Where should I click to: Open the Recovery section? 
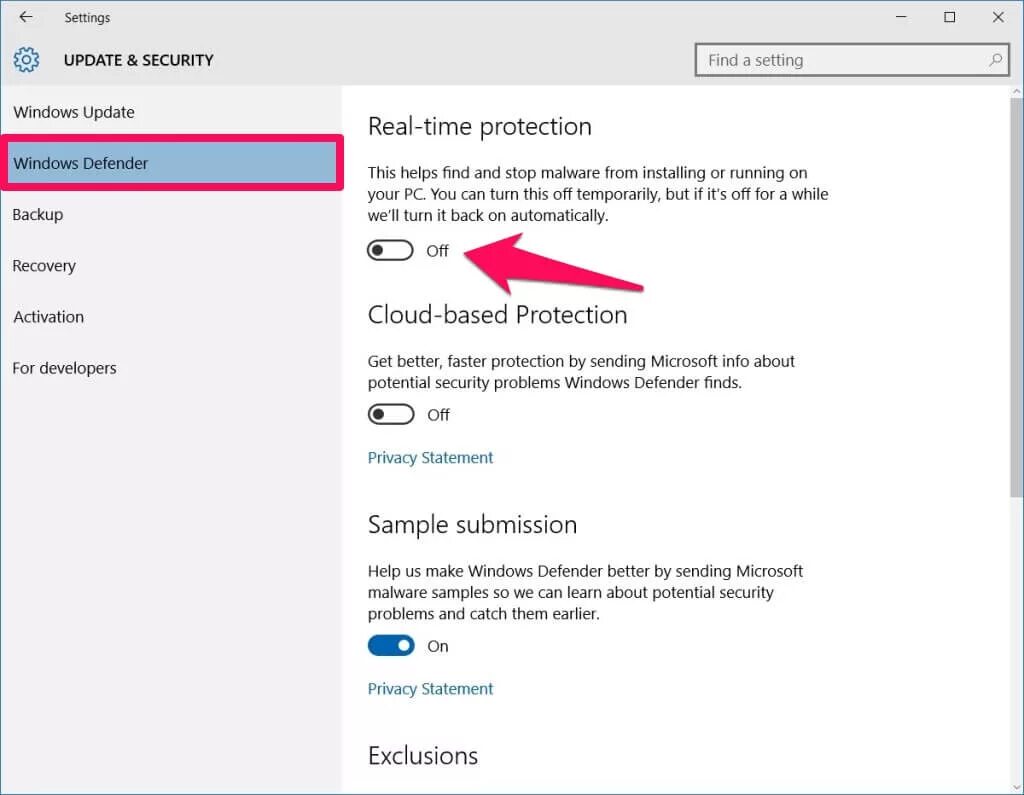(44, 266)
